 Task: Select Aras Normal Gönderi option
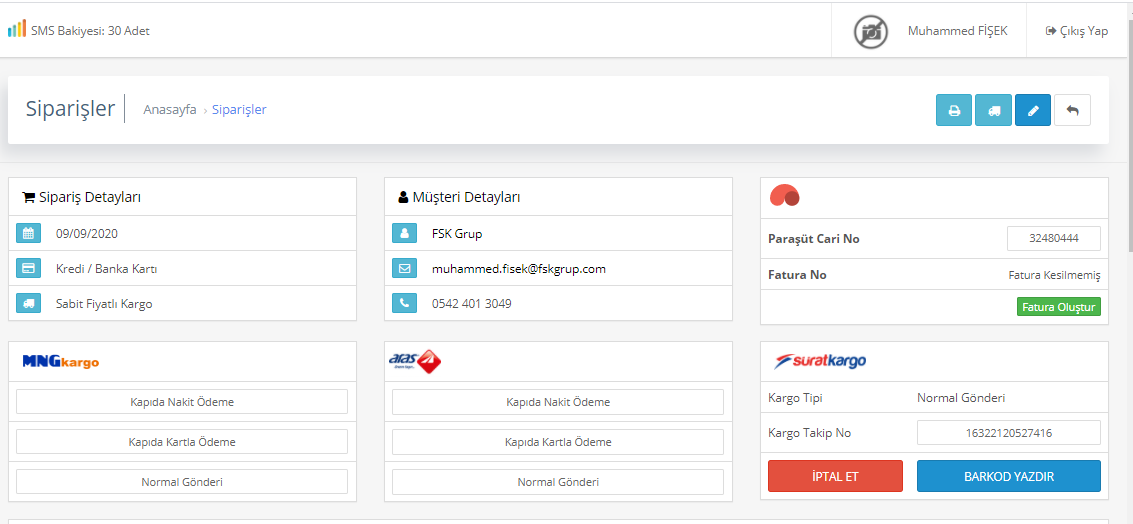(x=558, y=481)
